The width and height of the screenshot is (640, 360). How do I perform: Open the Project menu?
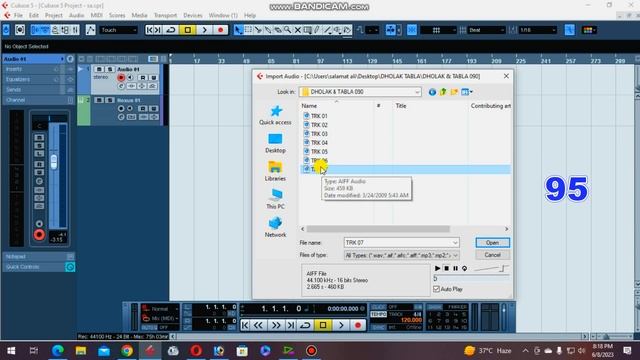point(54,16)
